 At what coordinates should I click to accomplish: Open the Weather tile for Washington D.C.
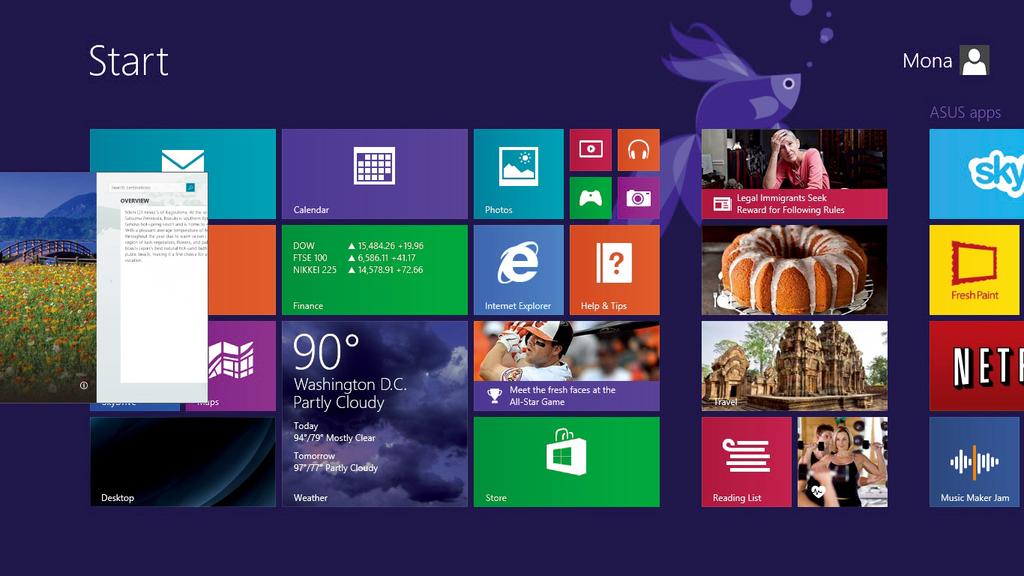375,414
